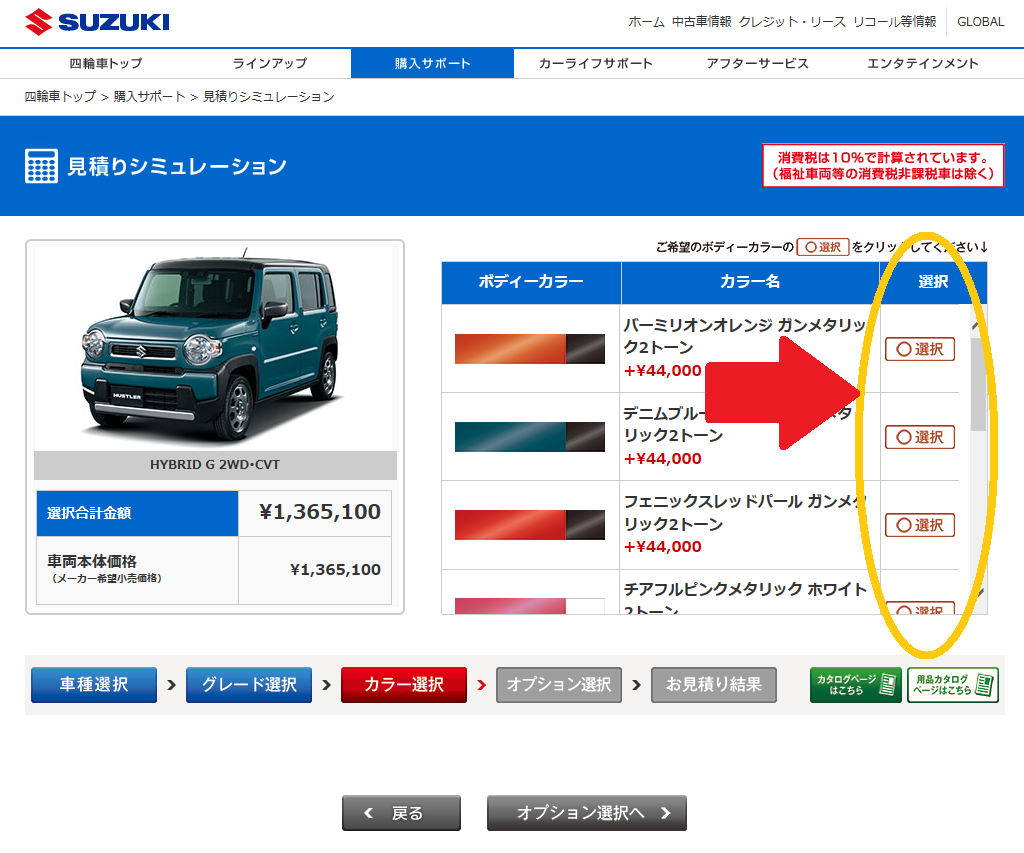Click the phoenix red pearl color swatch
This screenshot has height=853, width=1024.
[530, 525]
